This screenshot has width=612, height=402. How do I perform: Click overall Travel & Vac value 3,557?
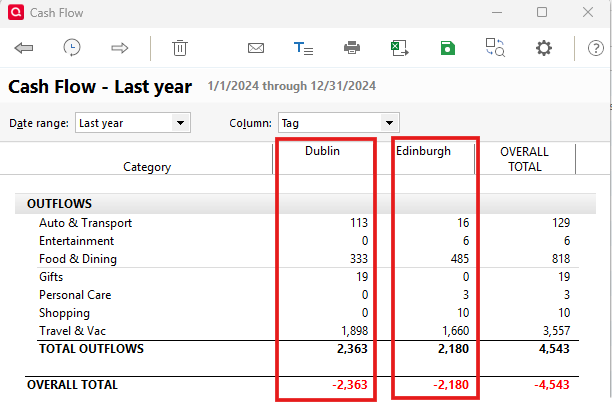click(x=556, y=331)
